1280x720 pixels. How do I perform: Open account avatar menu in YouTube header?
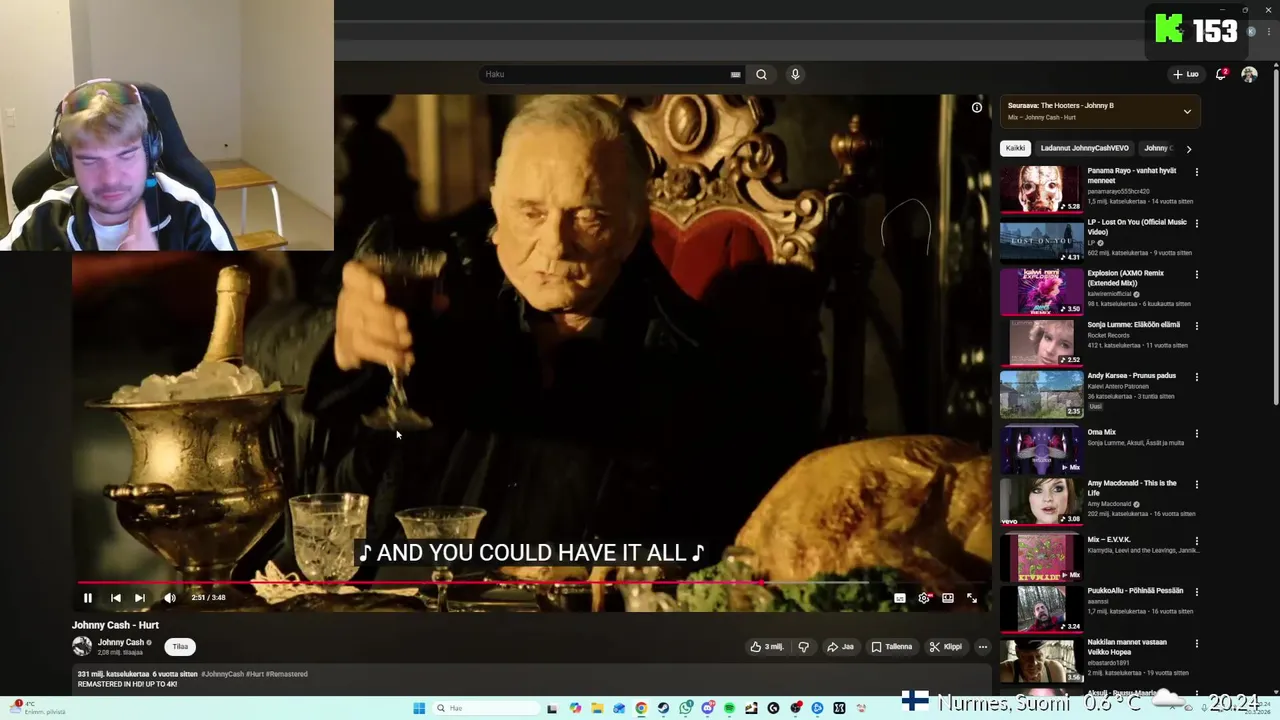pyautogui.click(x=1249, y=75)
